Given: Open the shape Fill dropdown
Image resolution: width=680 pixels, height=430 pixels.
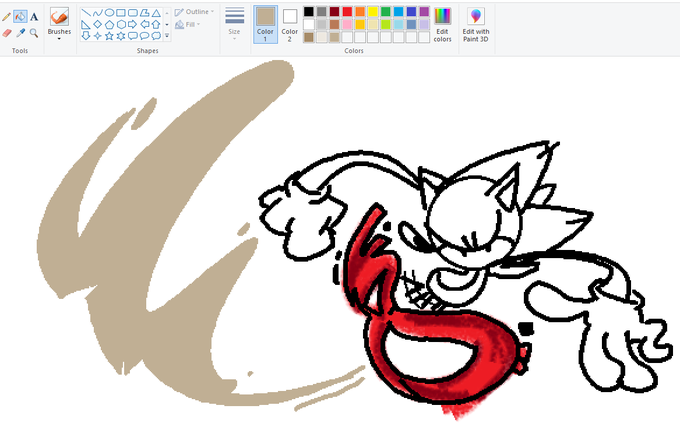Looking at the screenshot, I should (187, 25).
